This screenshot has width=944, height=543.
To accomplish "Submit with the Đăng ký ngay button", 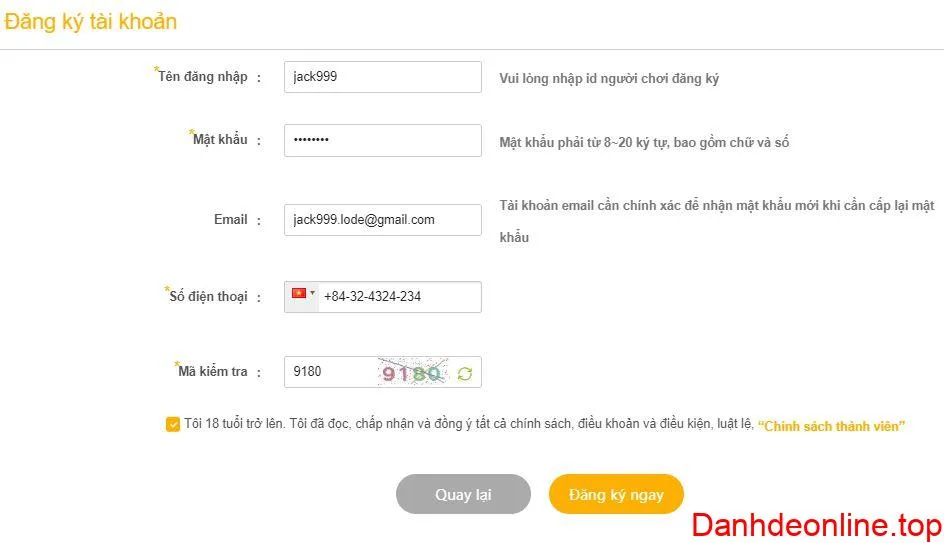I will (x=616, y=494).
